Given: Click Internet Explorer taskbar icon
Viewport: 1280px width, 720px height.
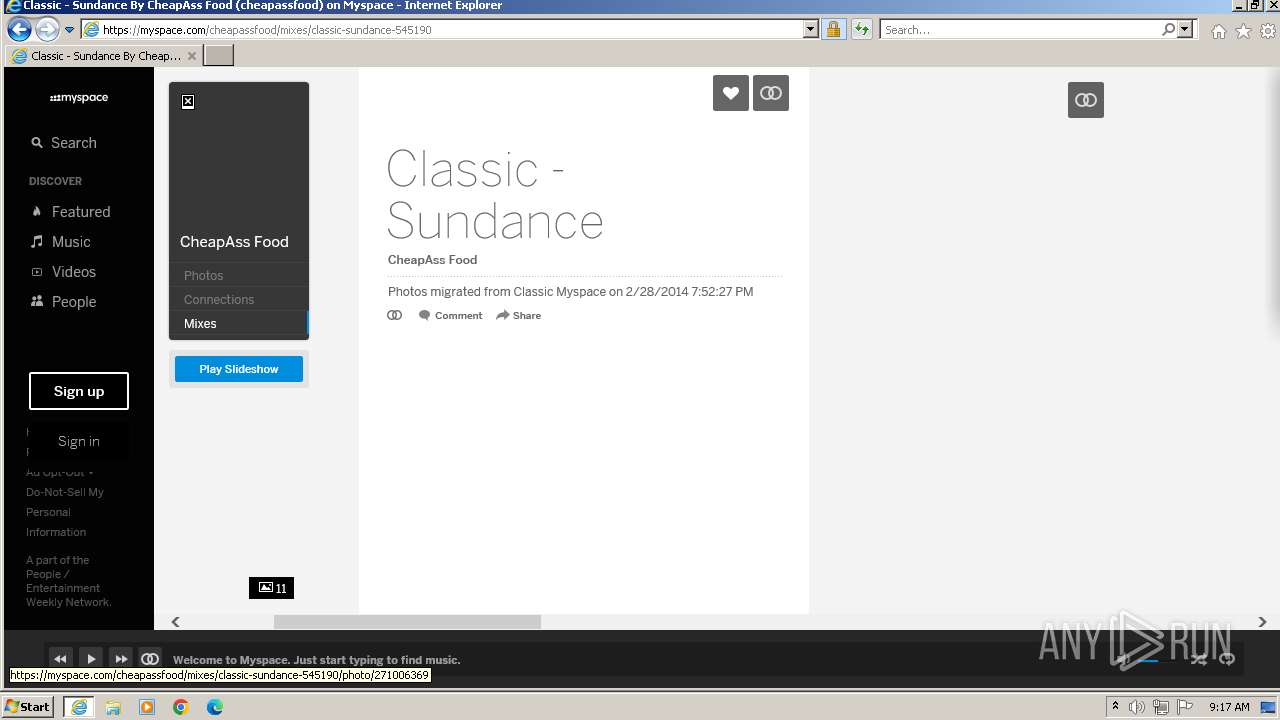Looking at the screenshot, I should (79, 707).
